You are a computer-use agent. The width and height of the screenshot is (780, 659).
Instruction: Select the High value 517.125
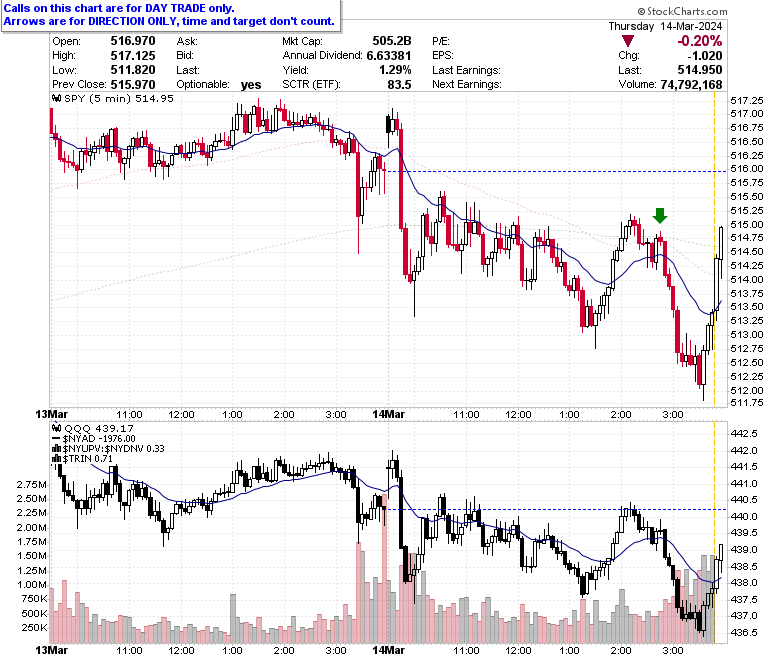(x=133, y=55)
